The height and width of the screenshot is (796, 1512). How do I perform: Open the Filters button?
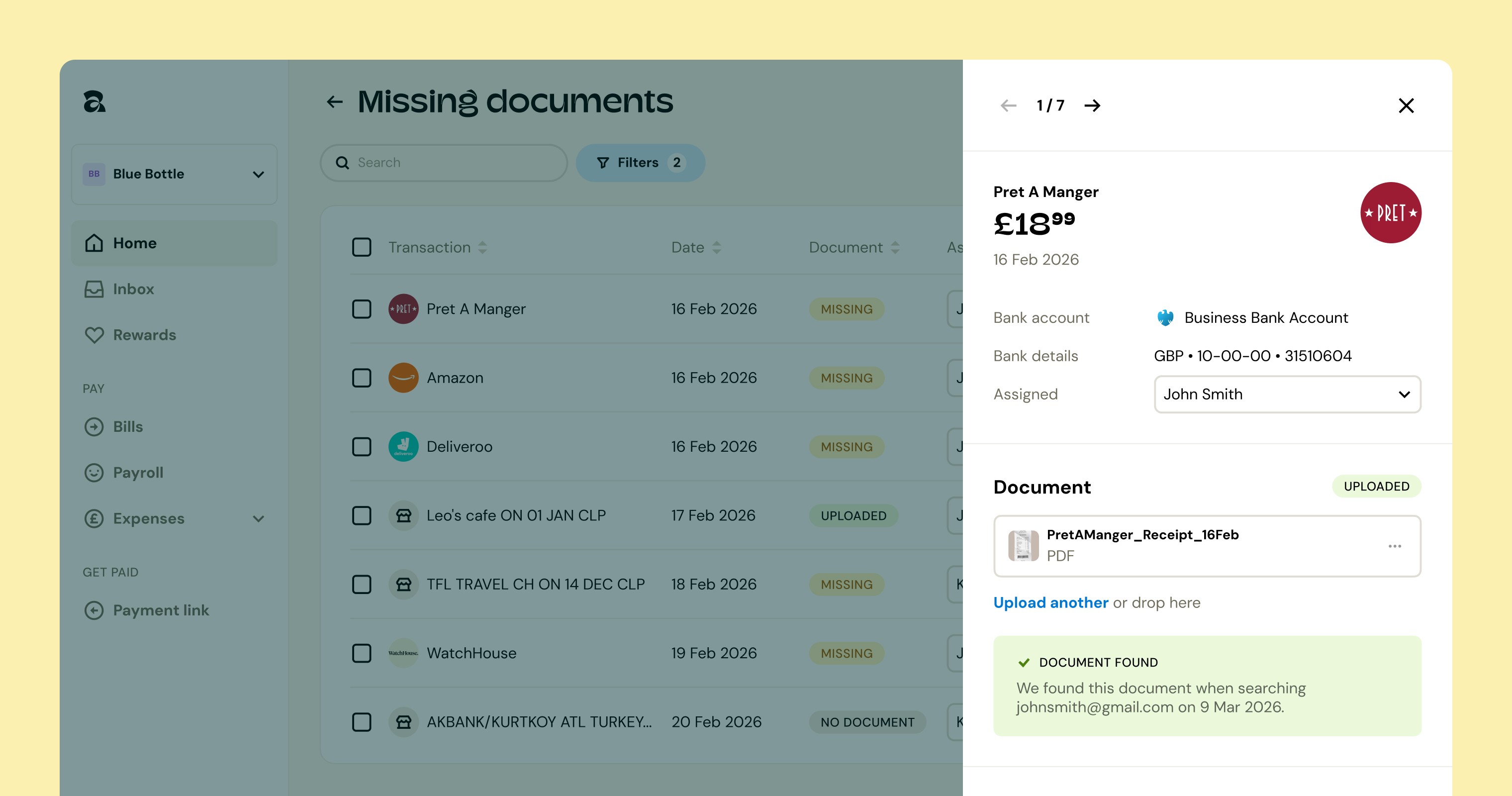[640, 163]
